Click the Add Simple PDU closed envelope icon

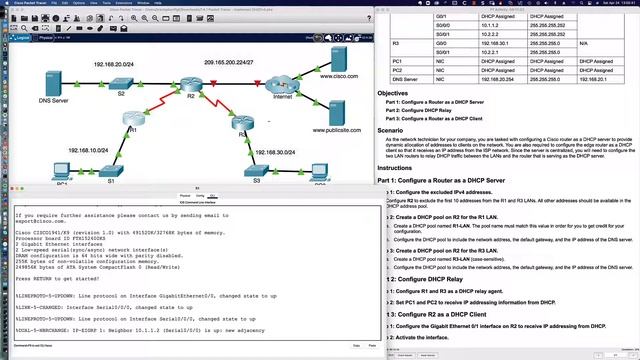[113, 28]
